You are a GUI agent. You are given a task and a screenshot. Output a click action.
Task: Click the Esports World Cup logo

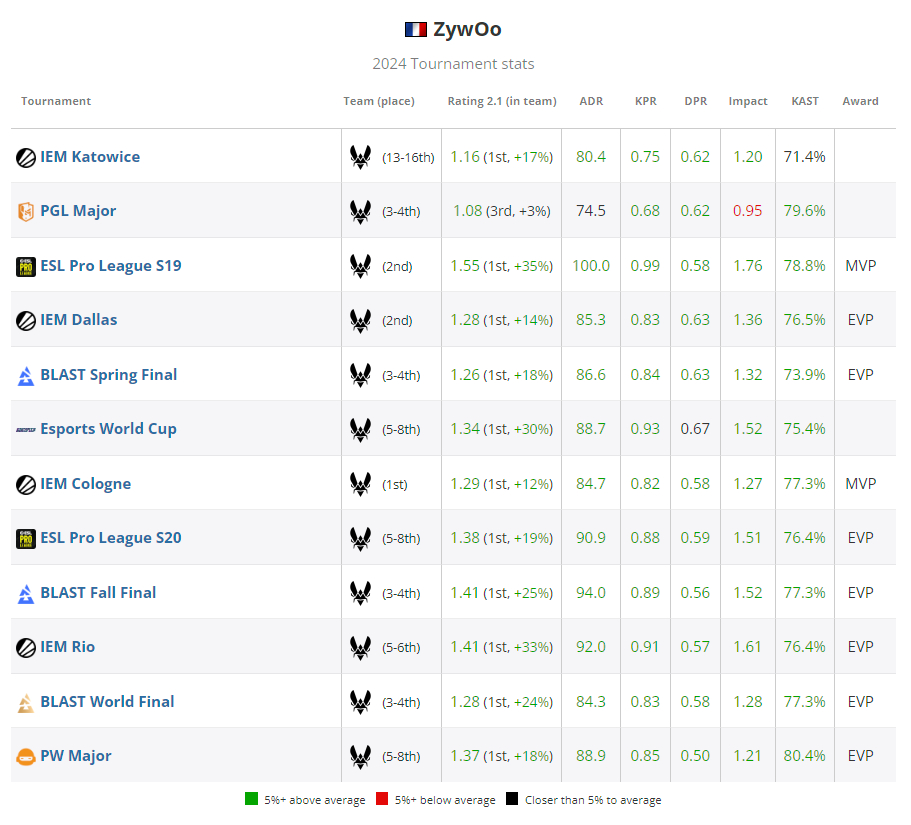tap(24, 429)
